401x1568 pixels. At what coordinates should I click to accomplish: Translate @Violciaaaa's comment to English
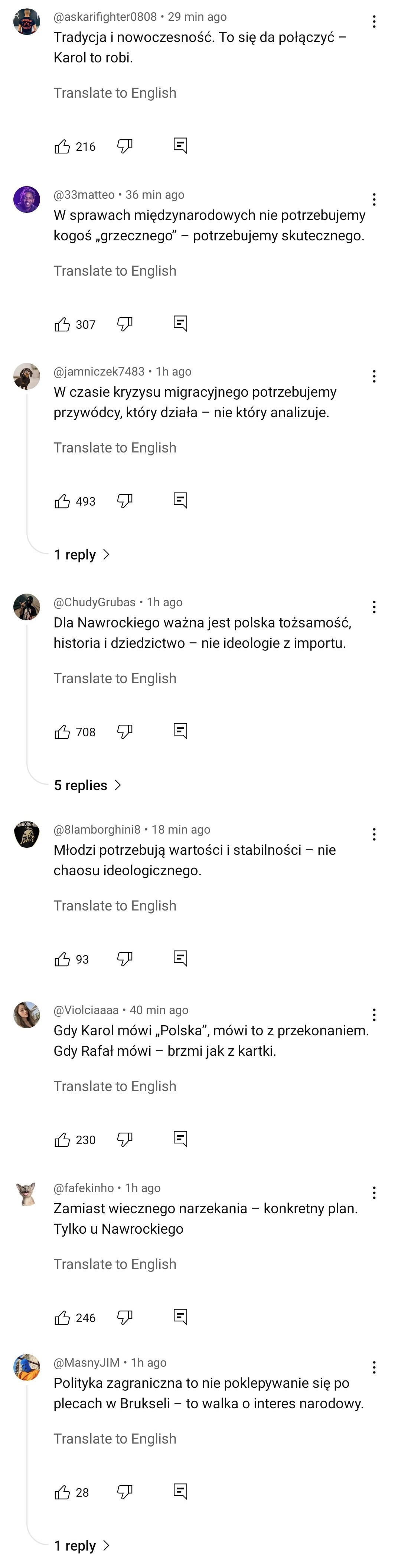pyautogui.click(x=115, y=1086)
